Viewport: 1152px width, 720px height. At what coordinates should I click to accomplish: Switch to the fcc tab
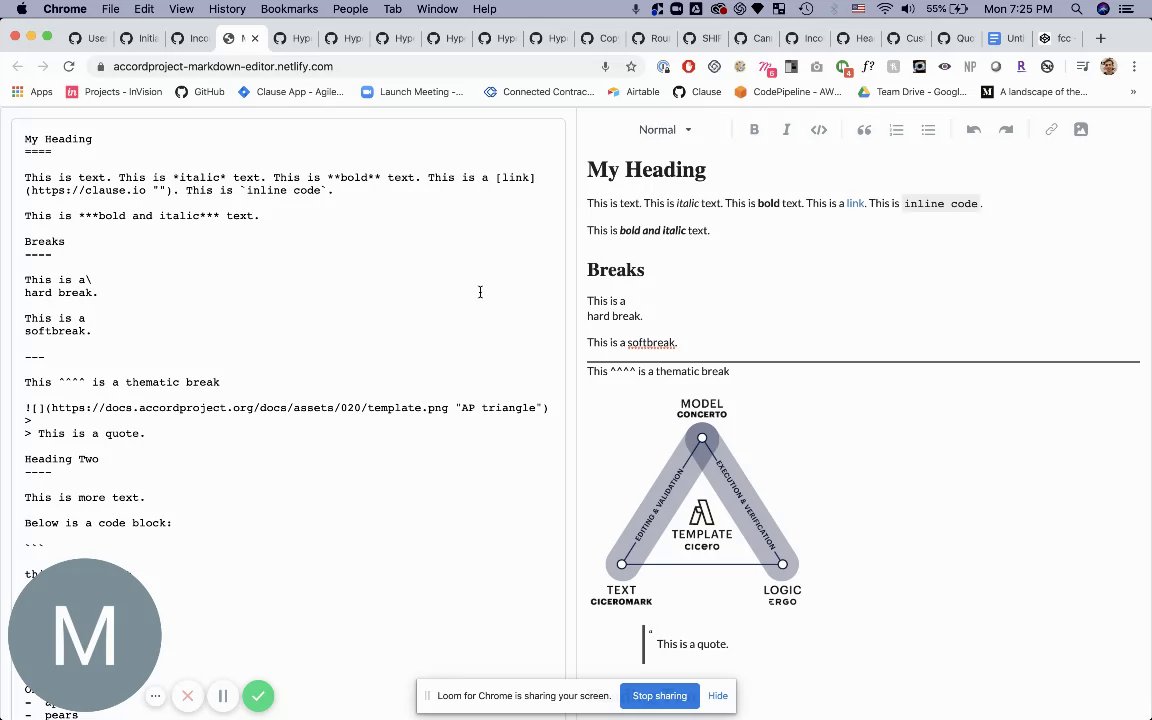coord(1057,38)
